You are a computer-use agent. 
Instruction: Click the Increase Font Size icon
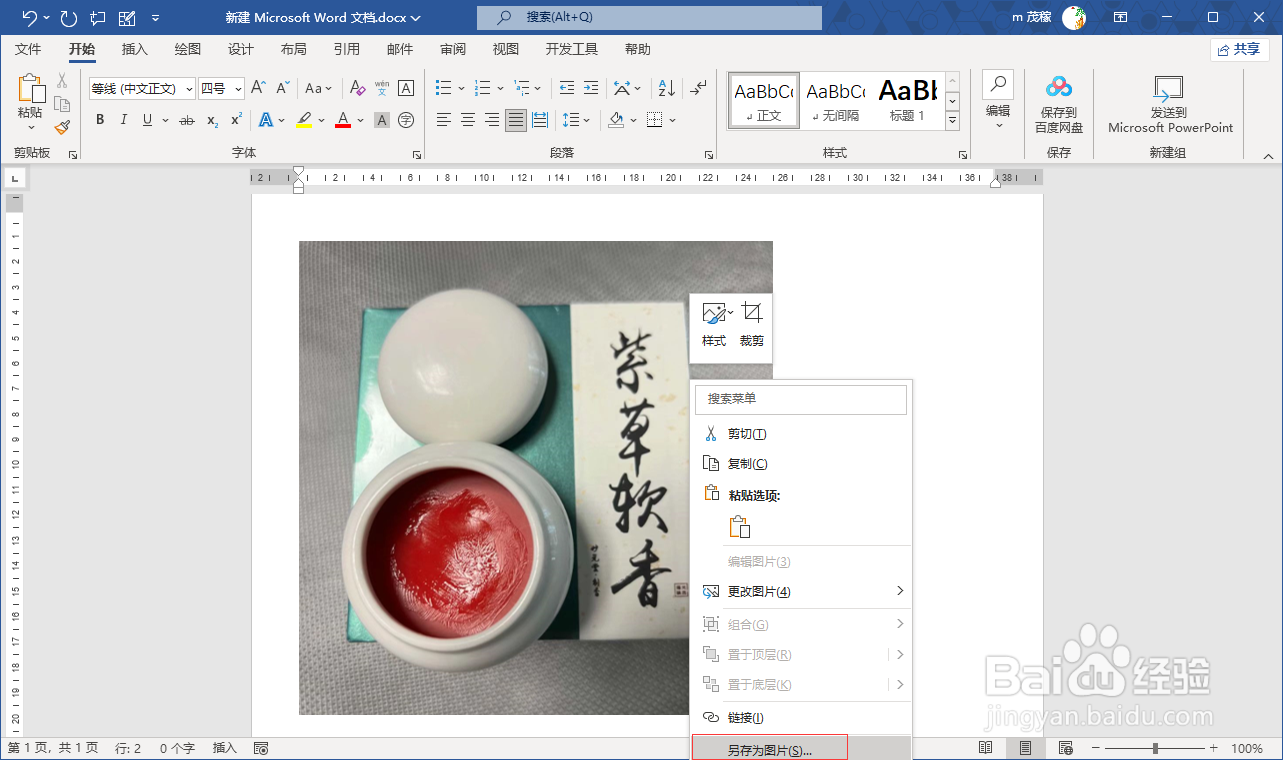click(258, 88)
